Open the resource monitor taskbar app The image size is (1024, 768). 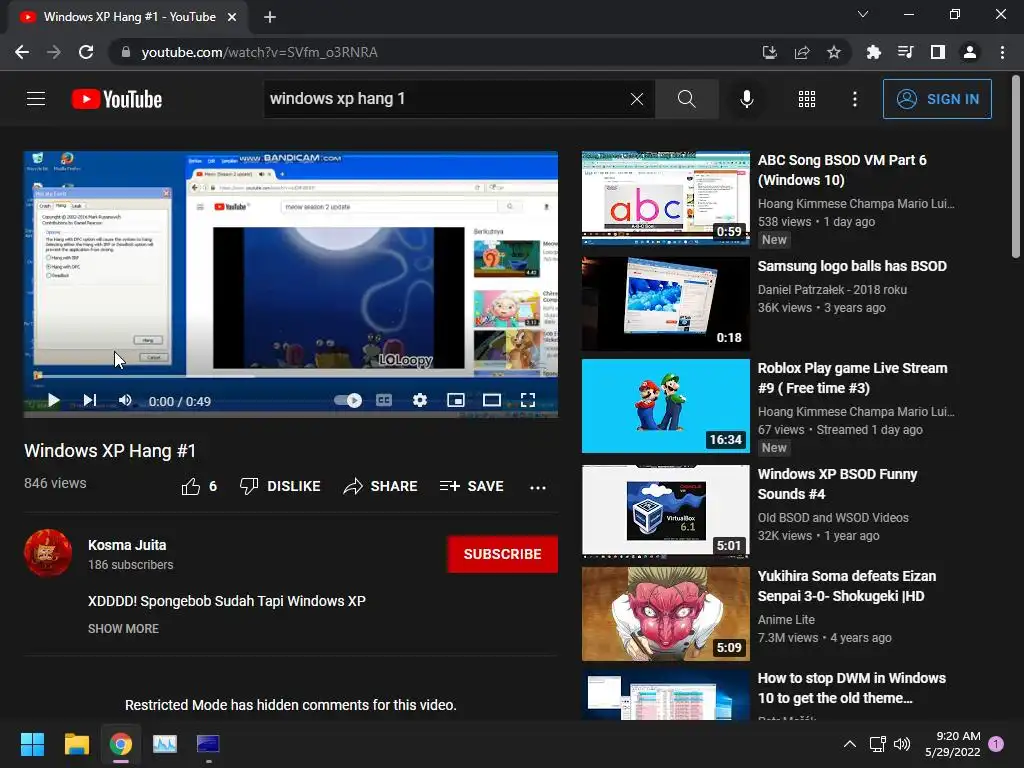click(165, 744)
